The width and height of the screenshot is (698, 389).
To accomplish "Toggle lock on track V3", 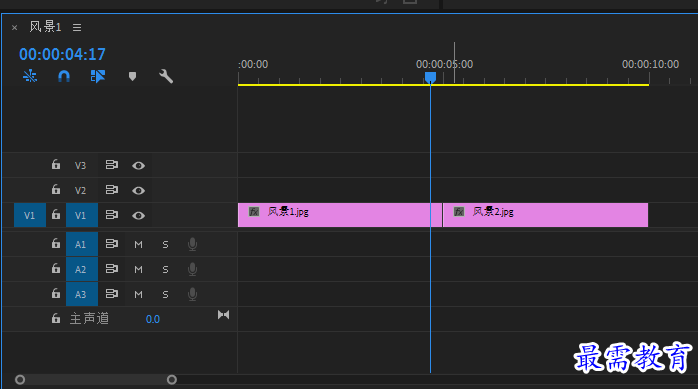I will click(56, 165).
